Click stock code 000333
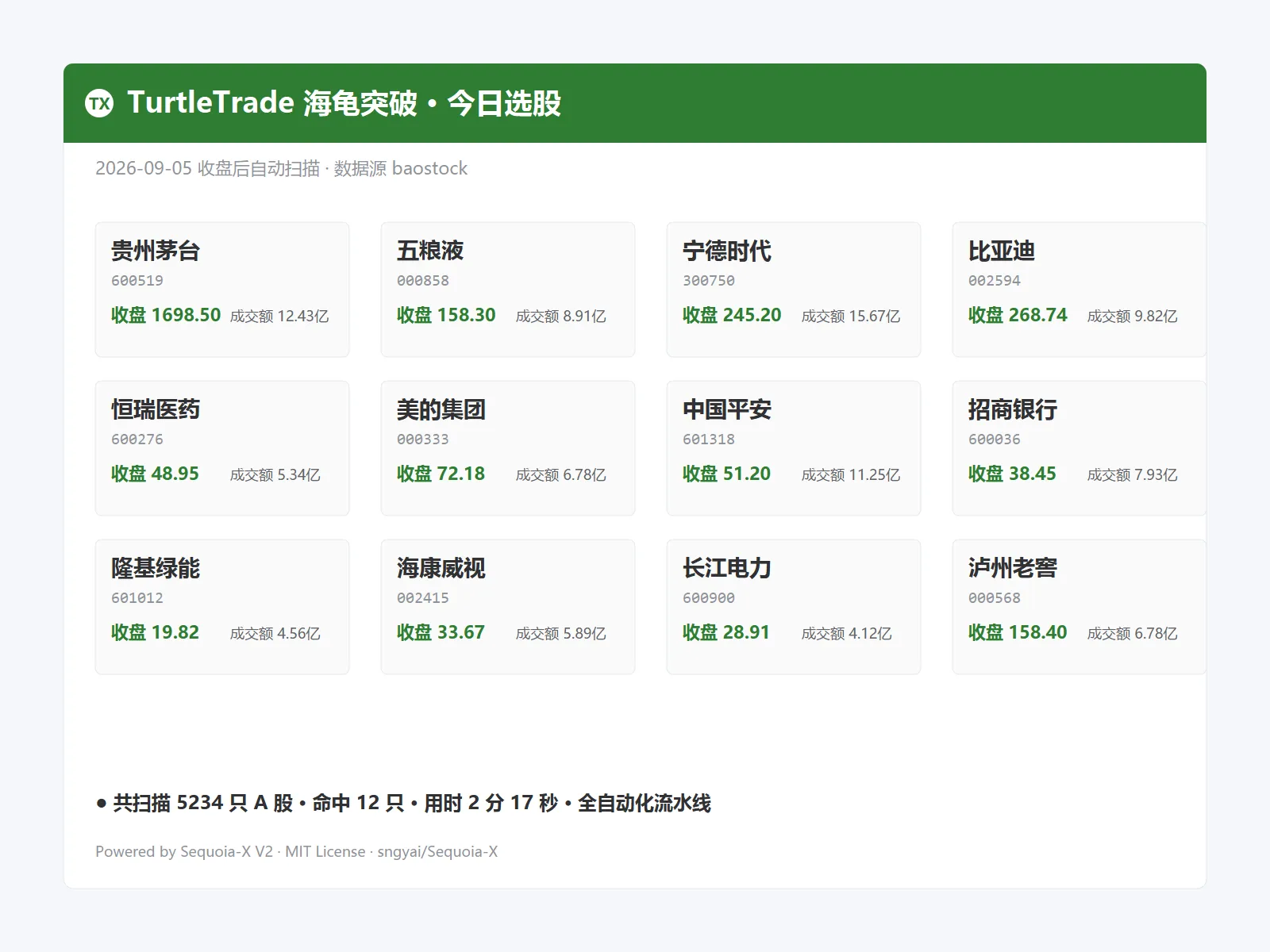 [423, 440]
